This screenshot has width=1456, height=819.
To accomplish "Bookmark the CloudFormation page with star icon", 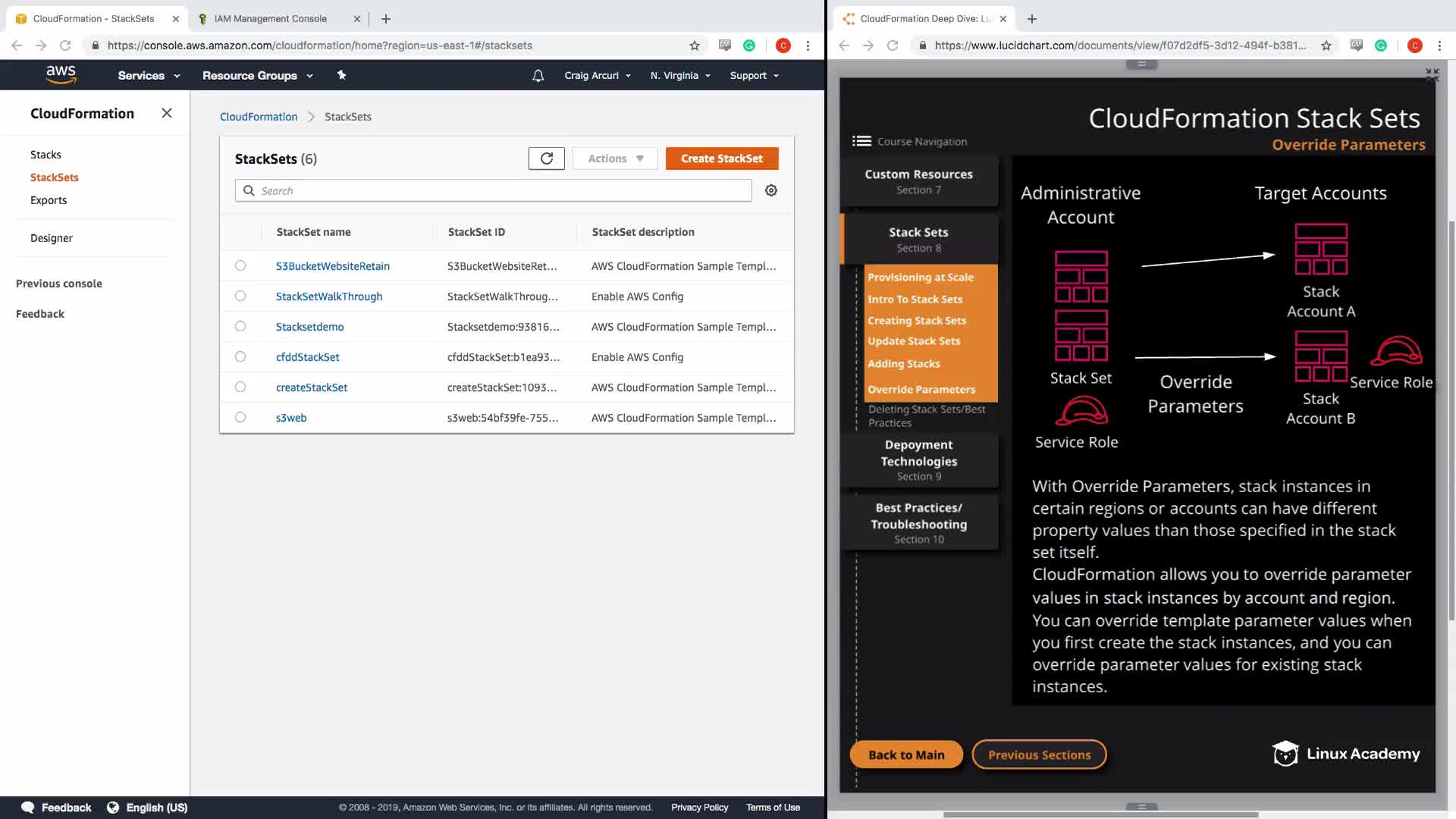I will 694,45.
